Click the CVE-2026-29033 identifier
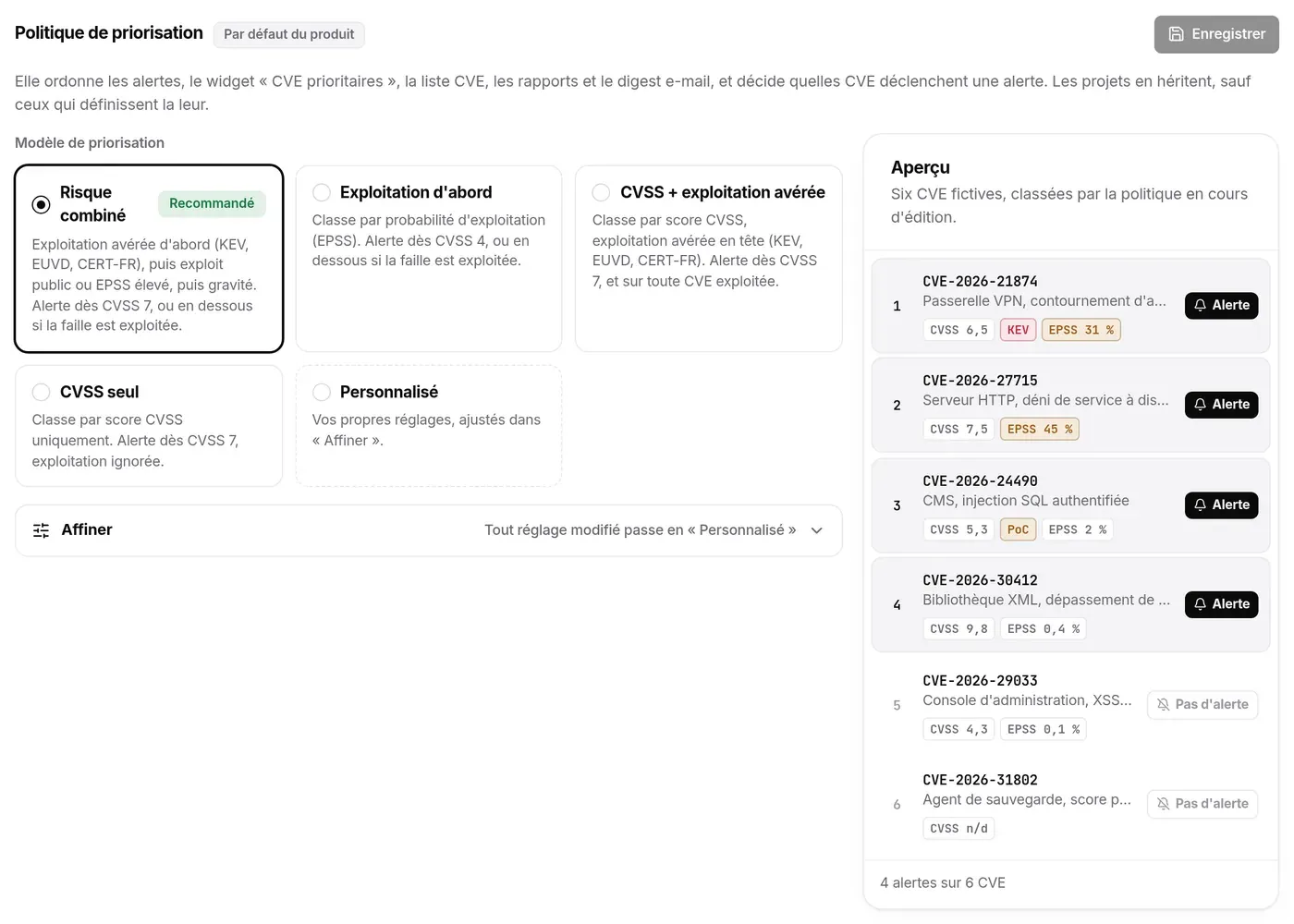The image size is (1294, 924). pos(980,680)
